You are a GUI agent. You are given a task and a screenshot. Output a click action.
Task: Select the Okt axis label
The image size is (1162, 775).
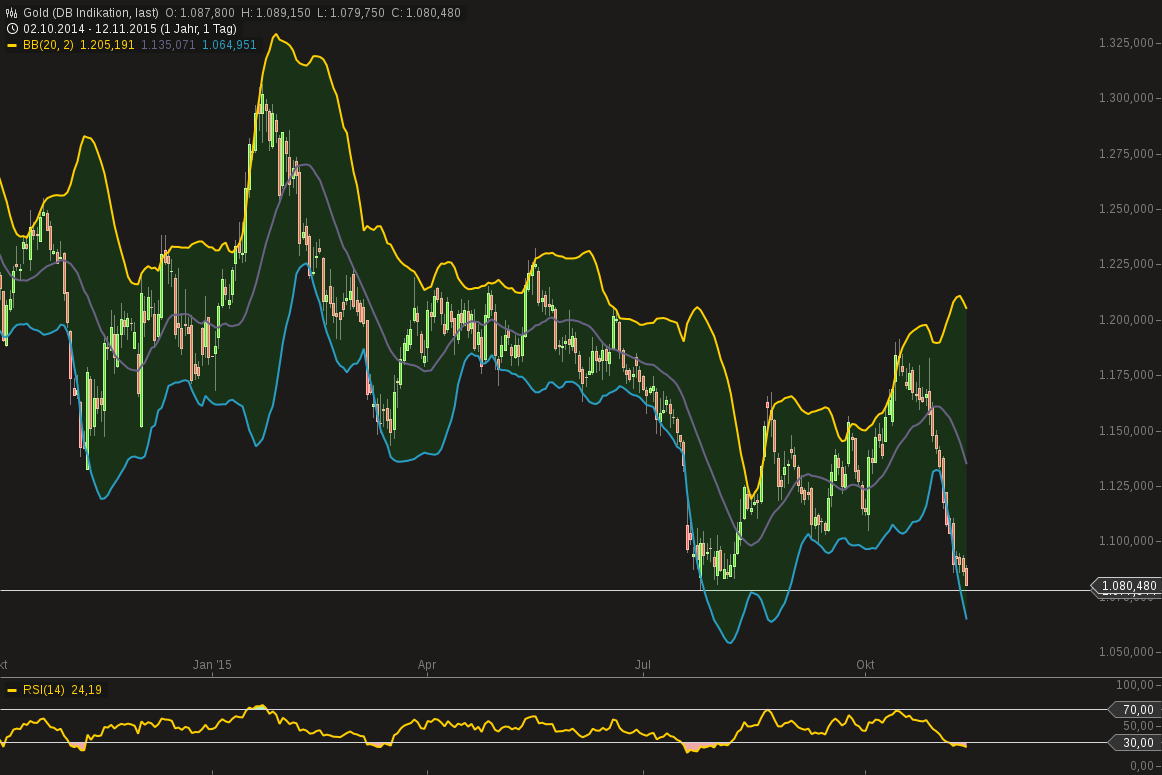tap(864, 664)
